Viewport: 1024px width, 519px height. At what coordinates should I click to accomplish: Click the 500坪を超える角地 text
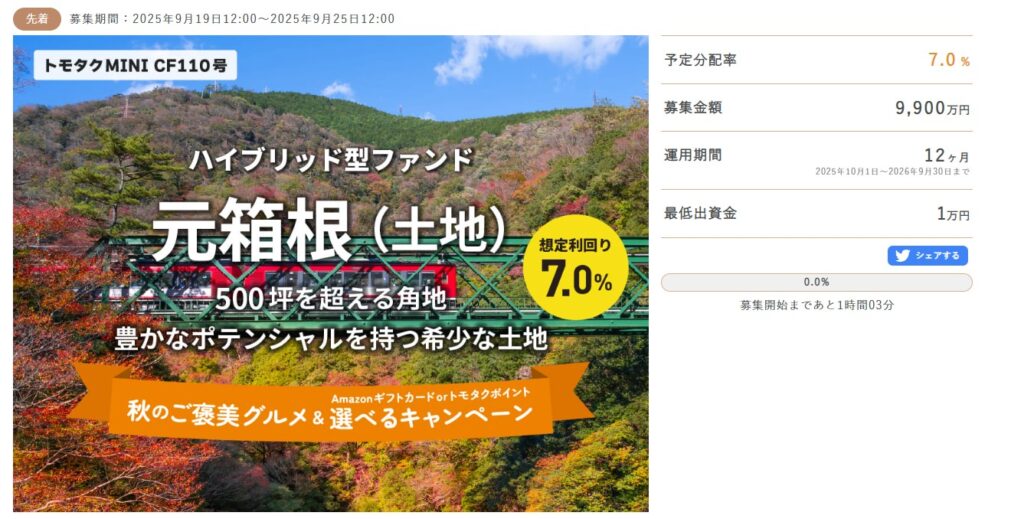331,299
